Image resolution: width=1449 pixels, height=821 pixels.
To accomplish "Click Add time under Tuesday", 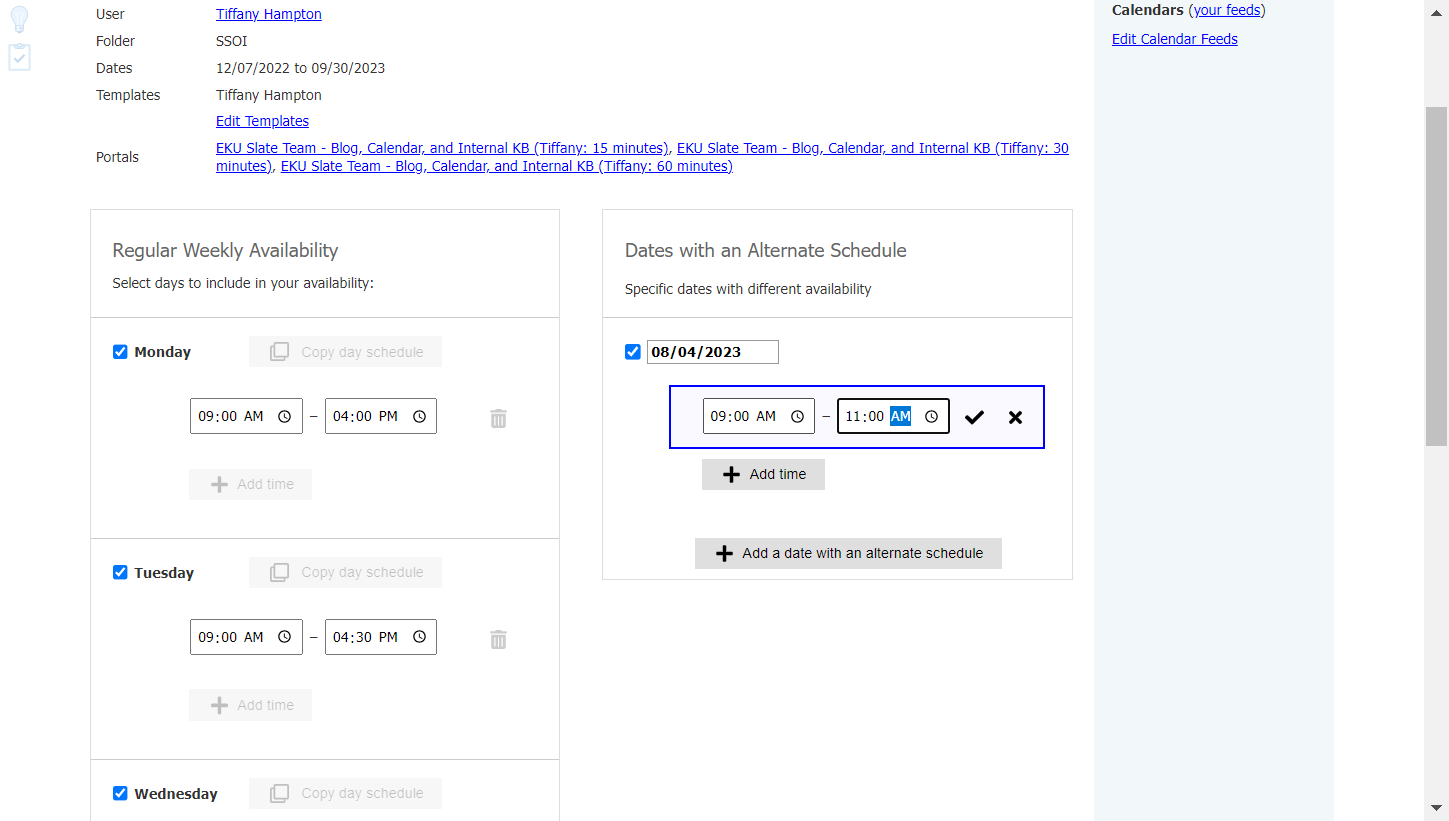I will point(250,705).
